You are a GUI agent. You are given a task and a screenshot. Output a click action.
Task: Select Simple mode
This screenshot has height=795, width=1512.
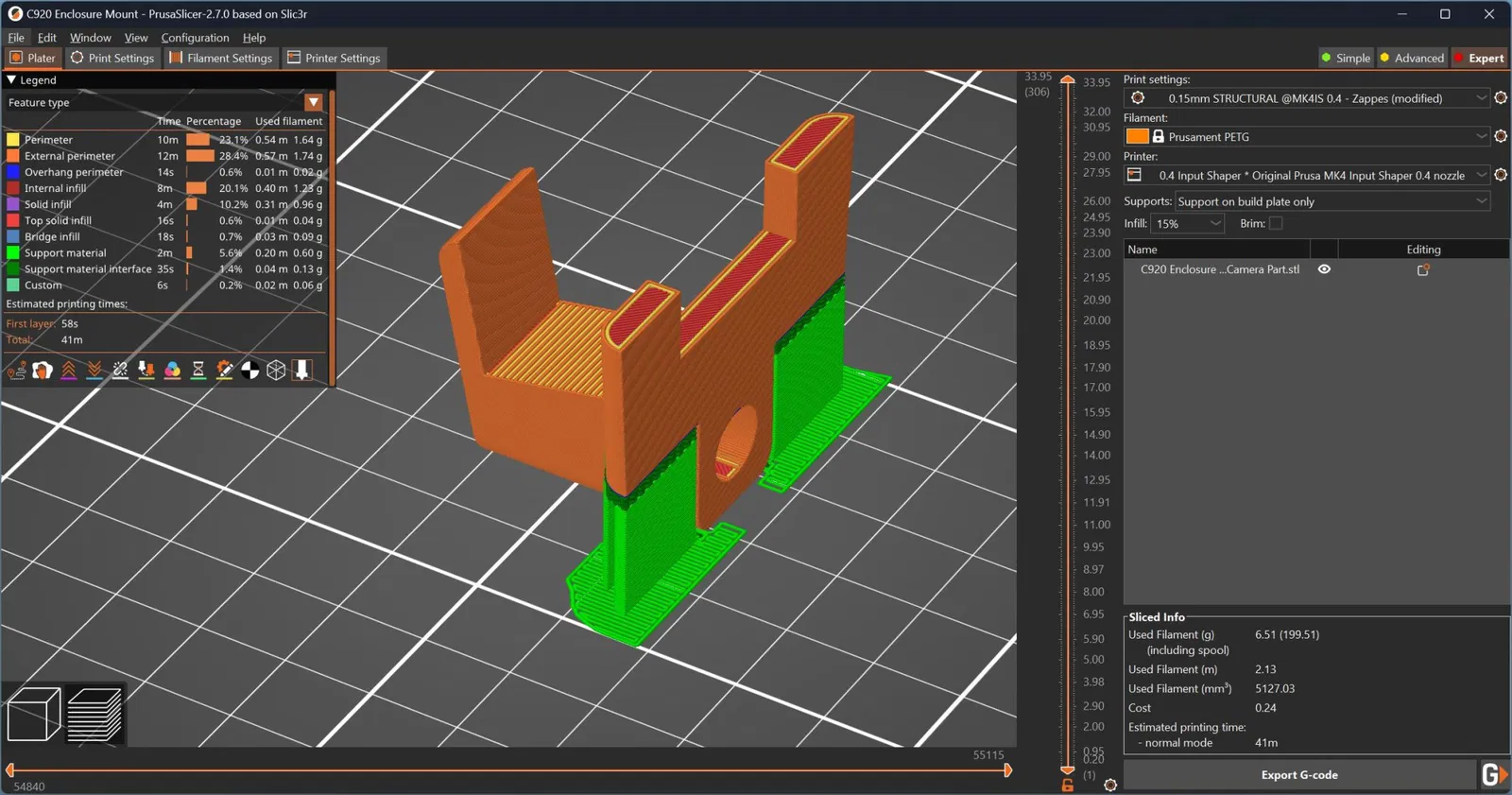tap(1346, 58)
